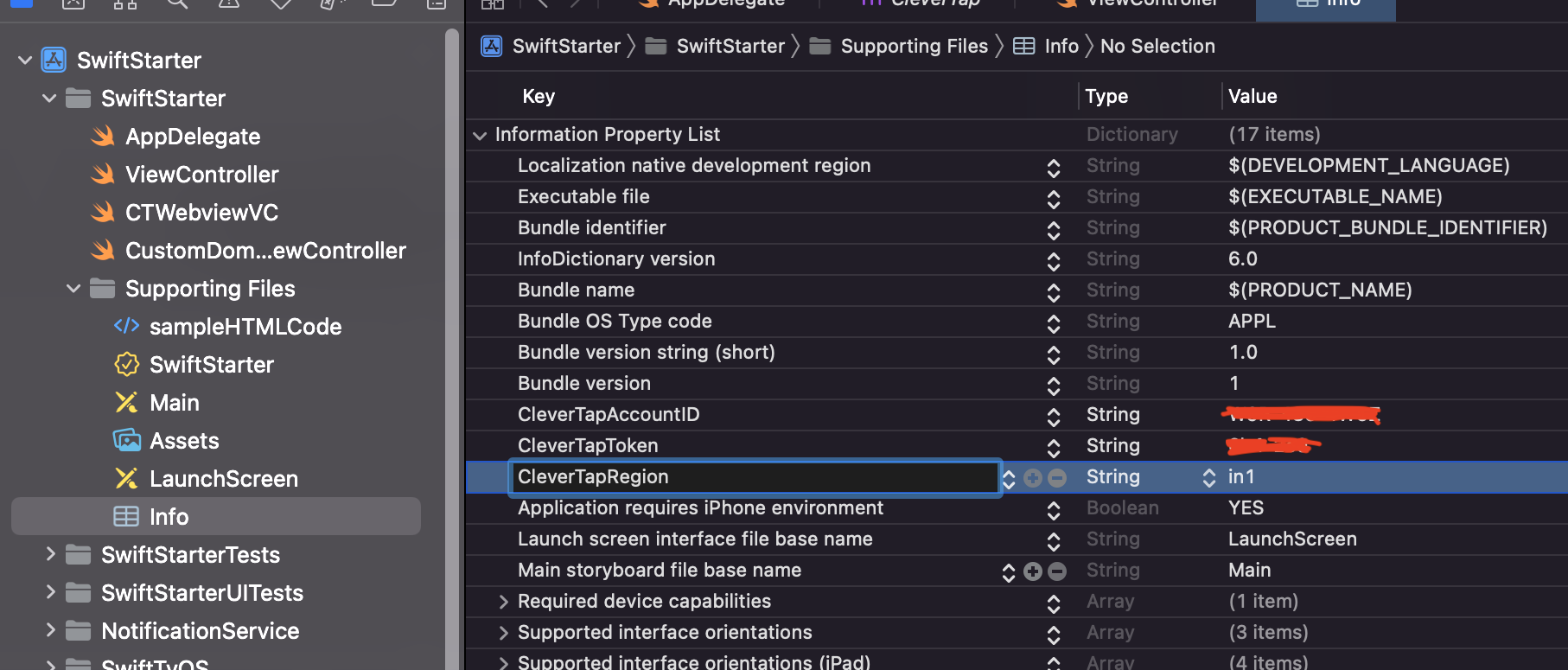1568x670 pixels.
Task: Click the AppDelegate Swift file icon
Action: [x=103, y=136]
